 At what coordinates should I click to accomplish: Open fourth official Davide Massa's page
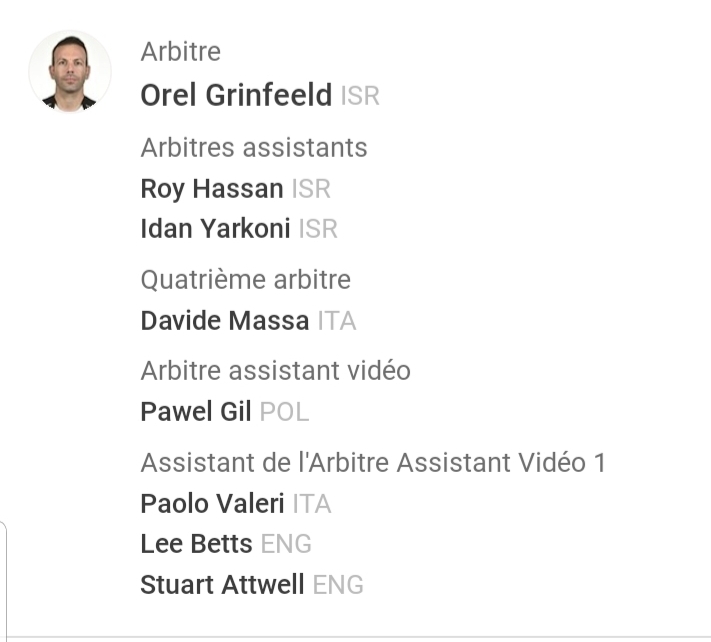point(225,321)
